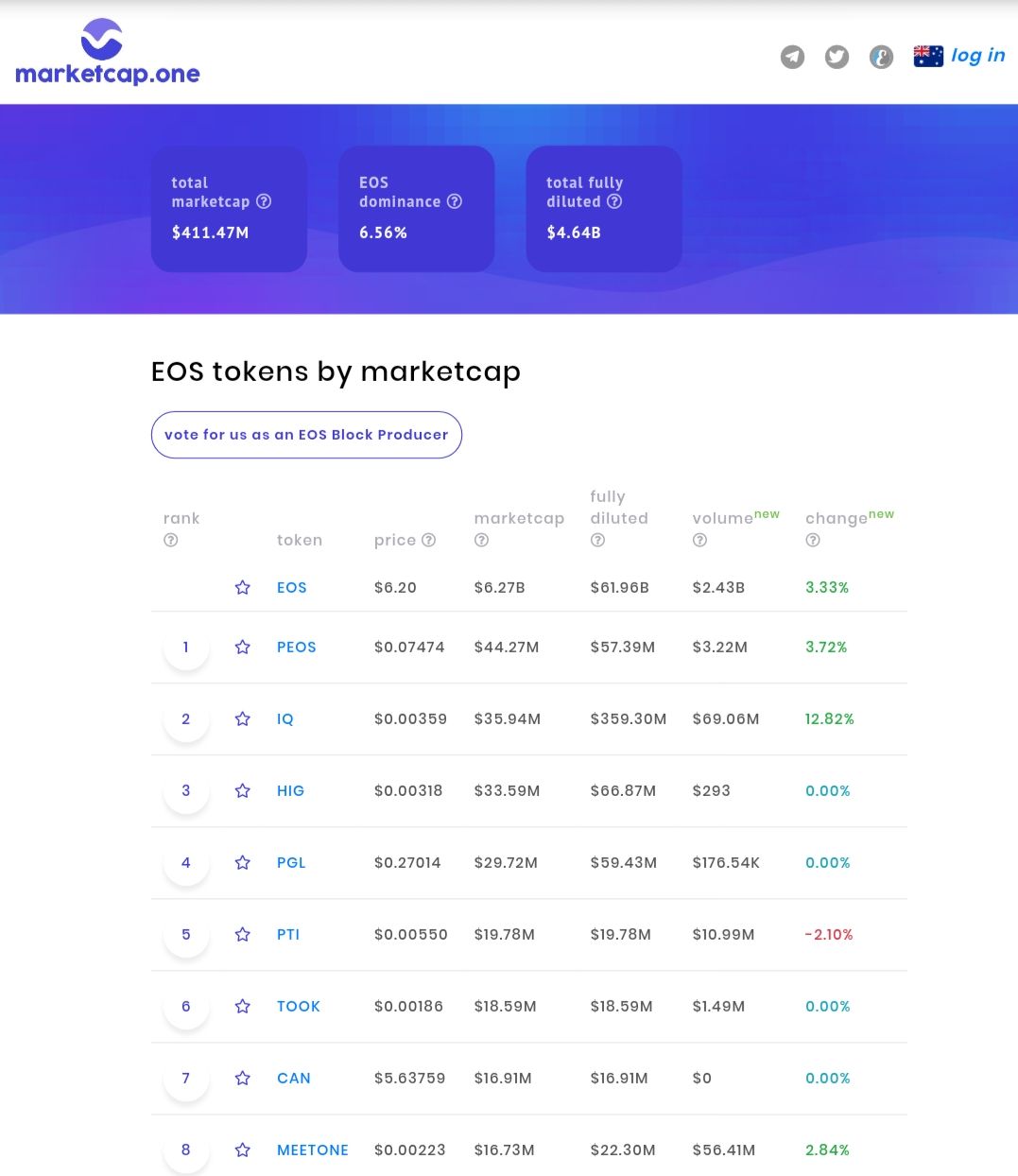Viewport: 1018px width, 1176px height.
Task: Click help icon next to price column
Action: [x=428, y=540]
